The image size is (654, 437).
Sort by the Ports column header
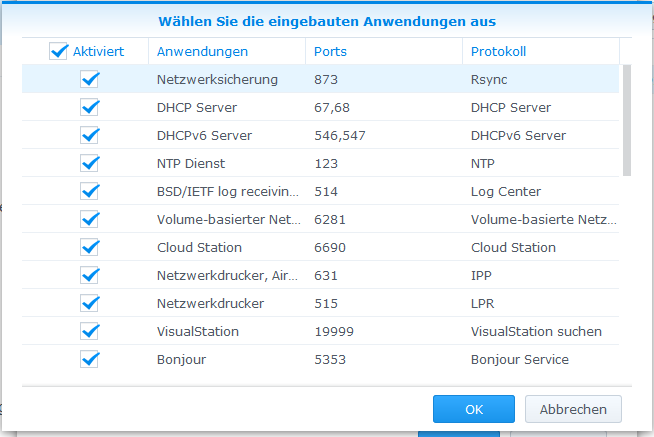tap(331, 51)
